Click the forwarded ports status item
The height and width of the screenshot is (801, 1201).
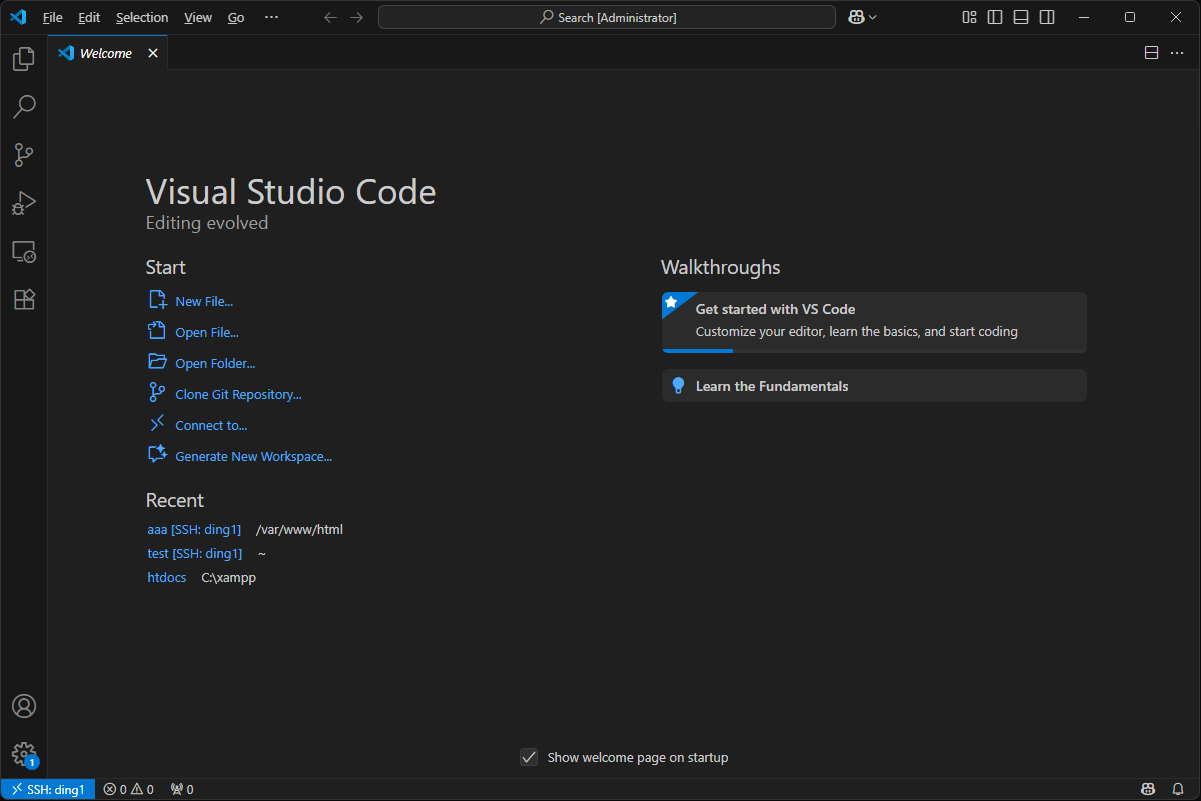pos(182,789)
